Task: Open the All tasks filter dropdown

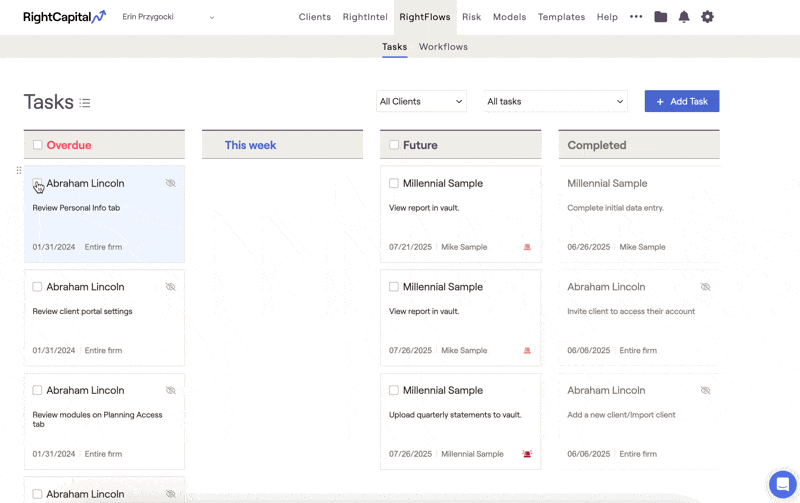Action: 555,102
